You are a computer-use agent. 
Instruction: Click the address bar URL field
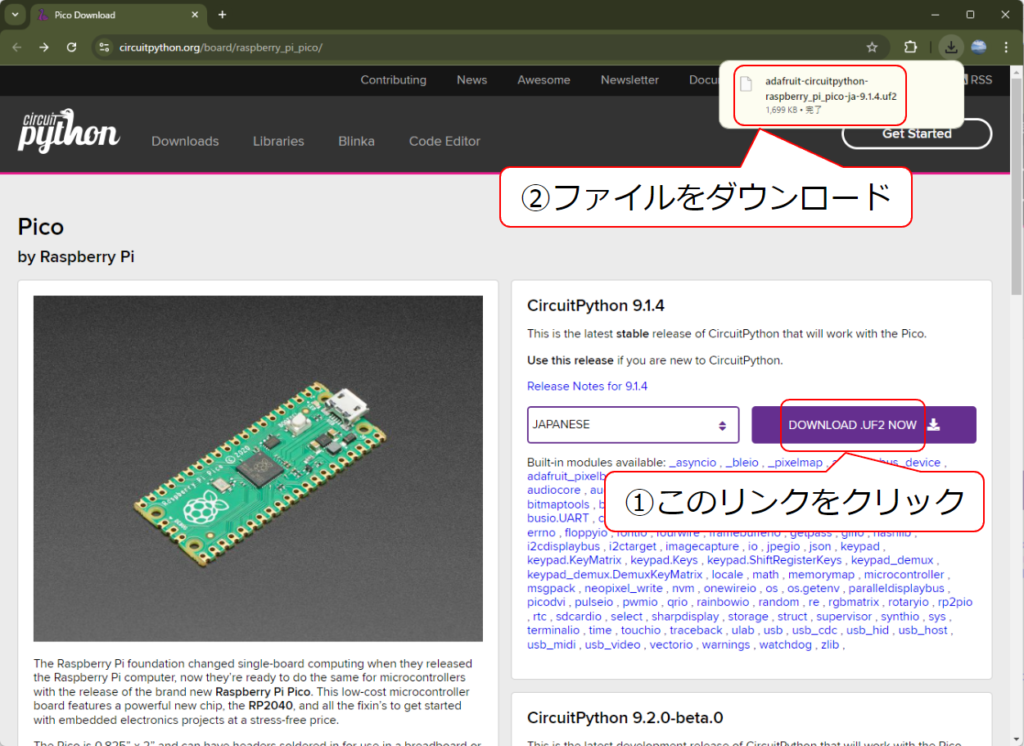[490, 47]
